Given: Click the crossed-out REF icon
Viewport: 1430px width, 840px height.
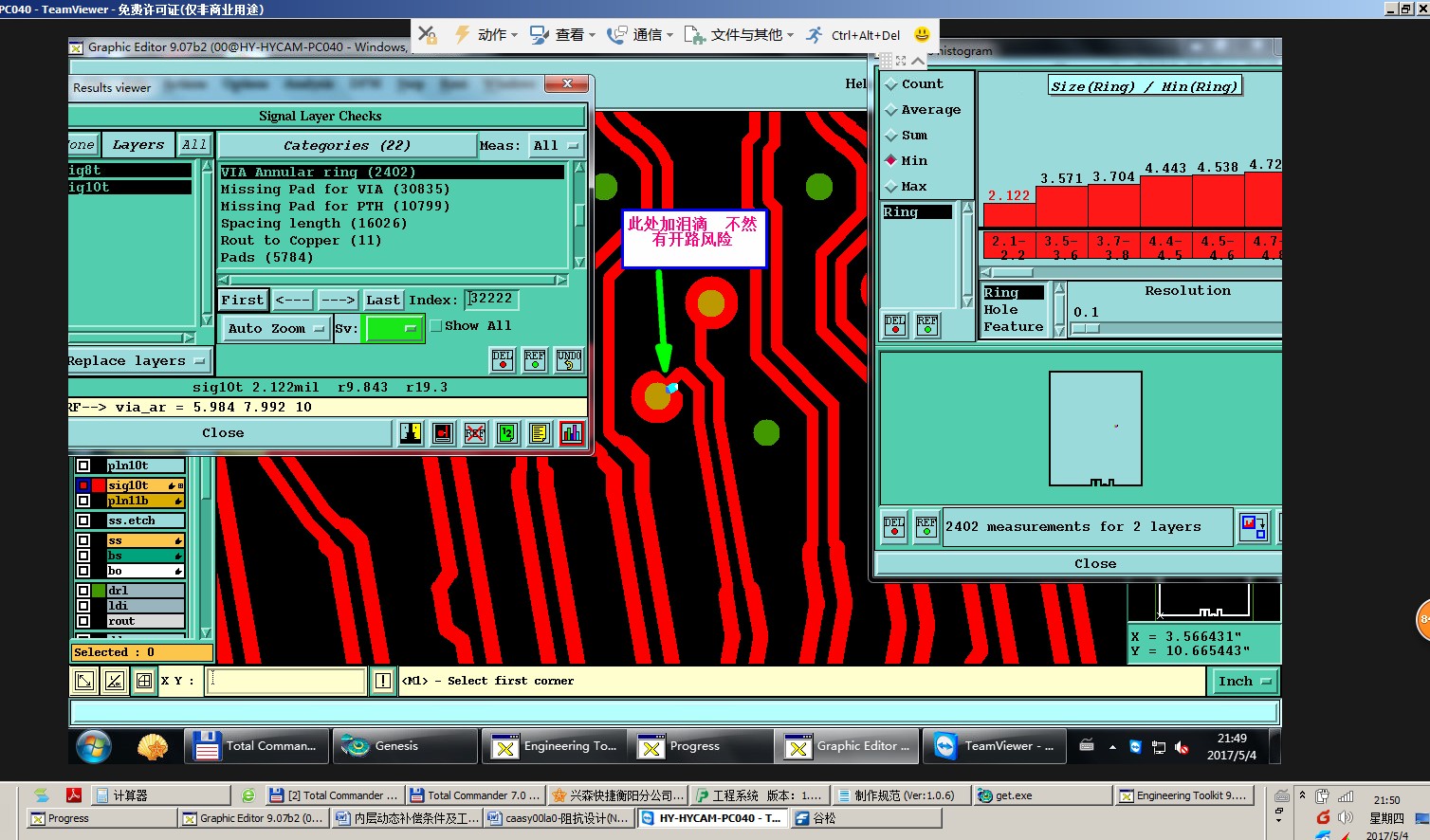Looking at the screenshot, I should click(x=475, y=433).
